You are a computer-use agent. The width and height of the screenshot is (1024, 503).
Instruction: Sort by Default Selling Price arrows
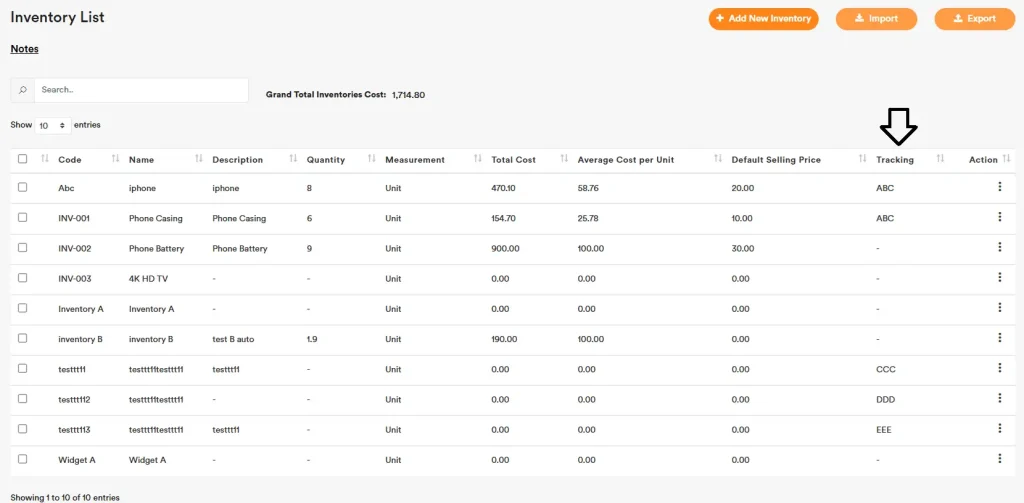click(x=863, y=159)
